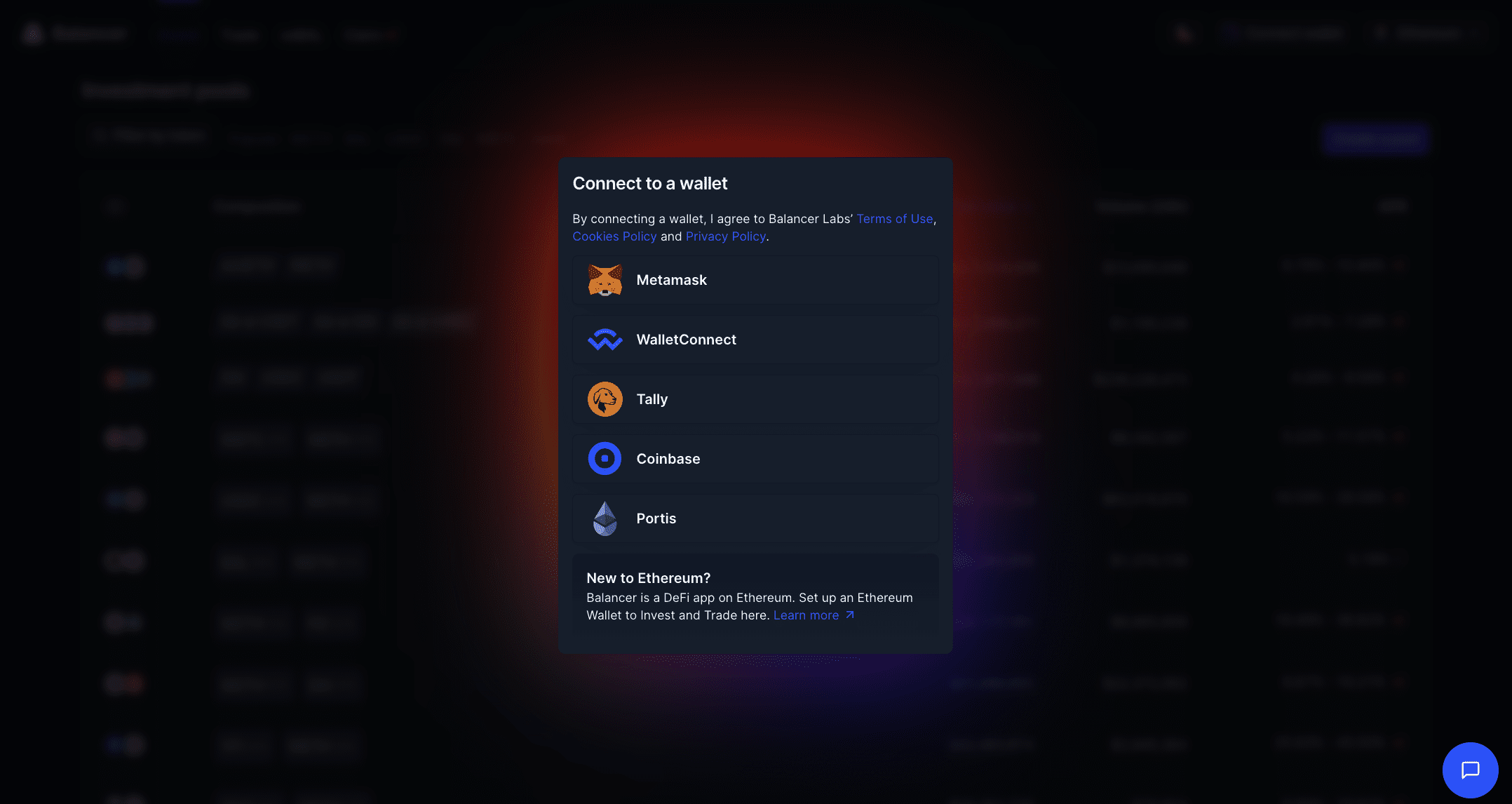Click the external arrow beside Learn more
This screenshot has width=1512, height=804.
coord(850,615)
